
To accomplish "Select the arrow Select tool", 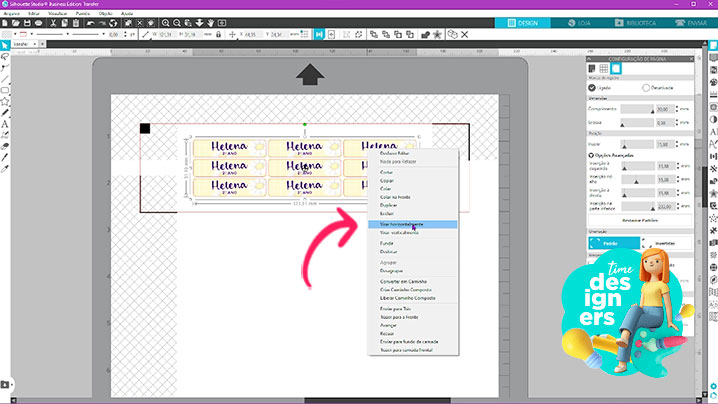I will [x=5, y=46].
